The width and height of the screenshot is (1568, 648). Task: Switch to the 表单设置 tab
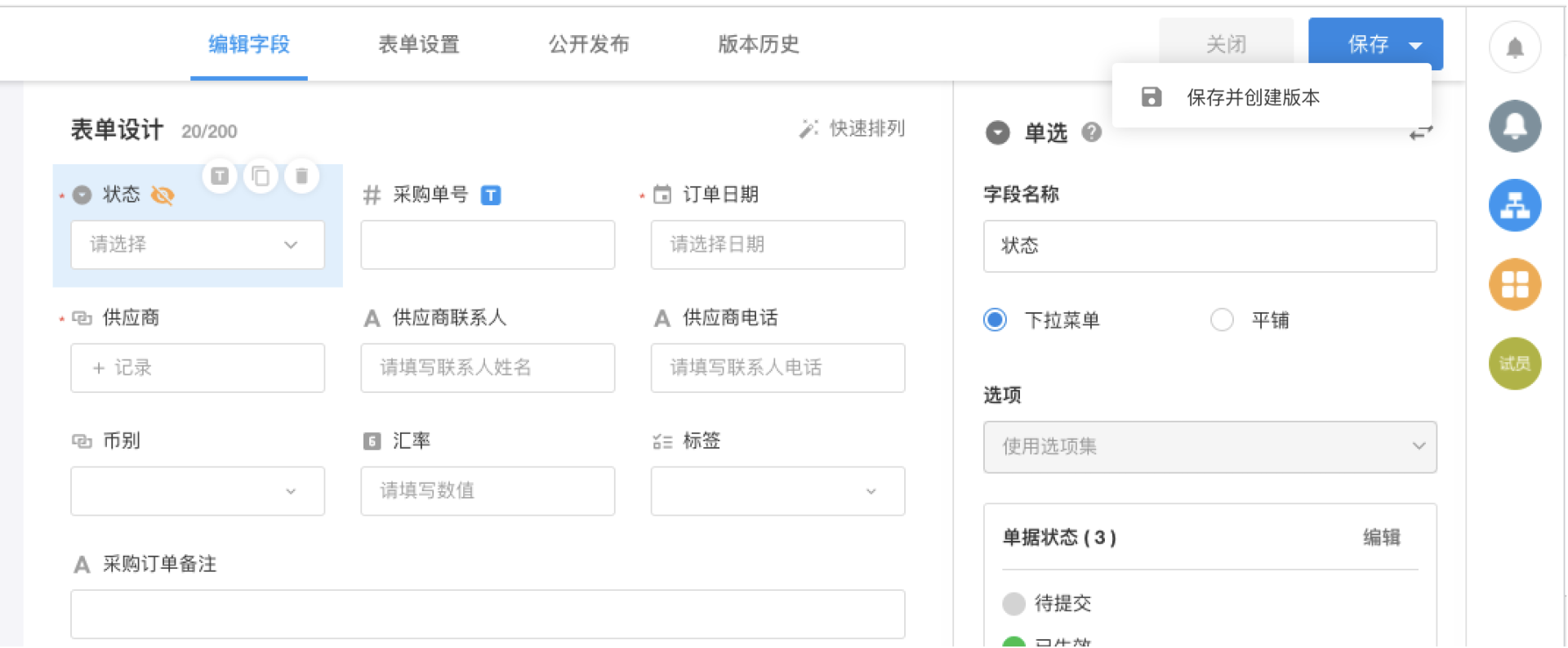(x=419, y=44)
